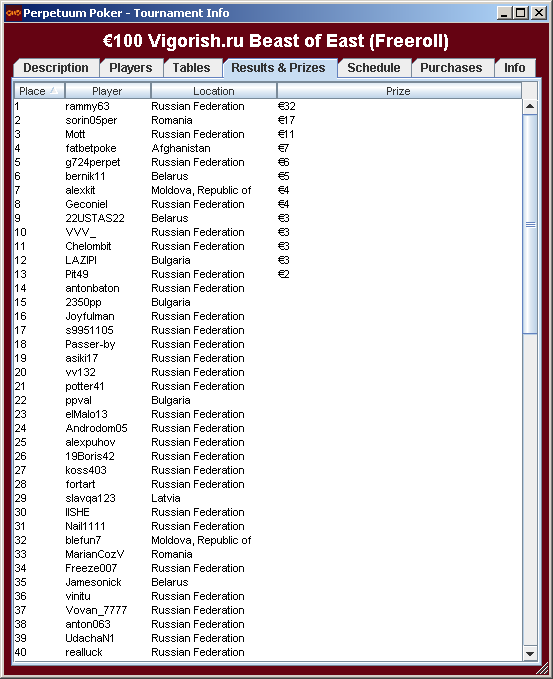This screenshot has height=679, width=553.
Task: Select player fatbetpoke
Action: 91,148
